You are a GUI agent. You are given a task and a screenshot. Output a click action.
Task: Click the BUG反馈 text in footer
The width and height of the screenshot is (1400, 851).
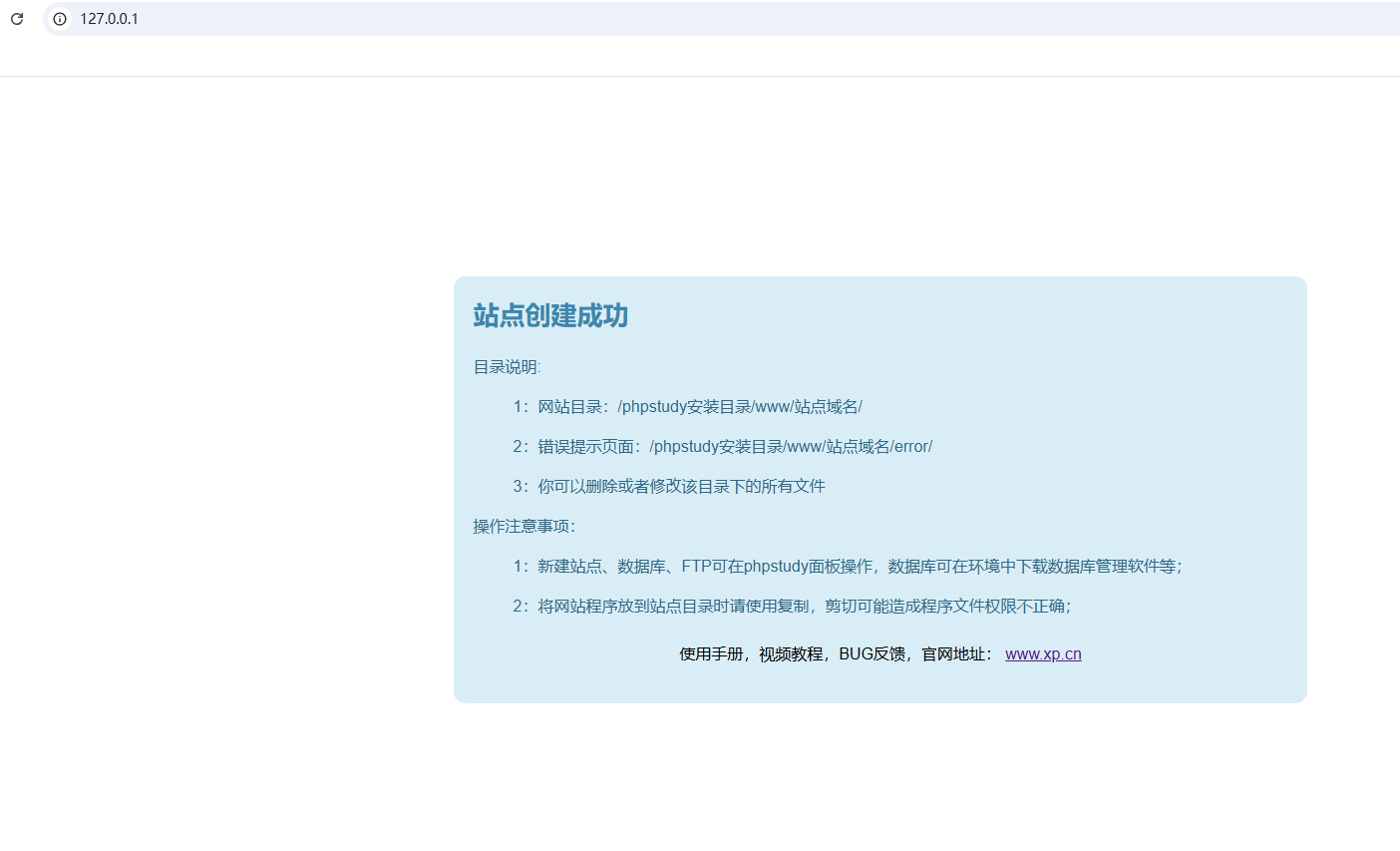(x=872, y=654)
